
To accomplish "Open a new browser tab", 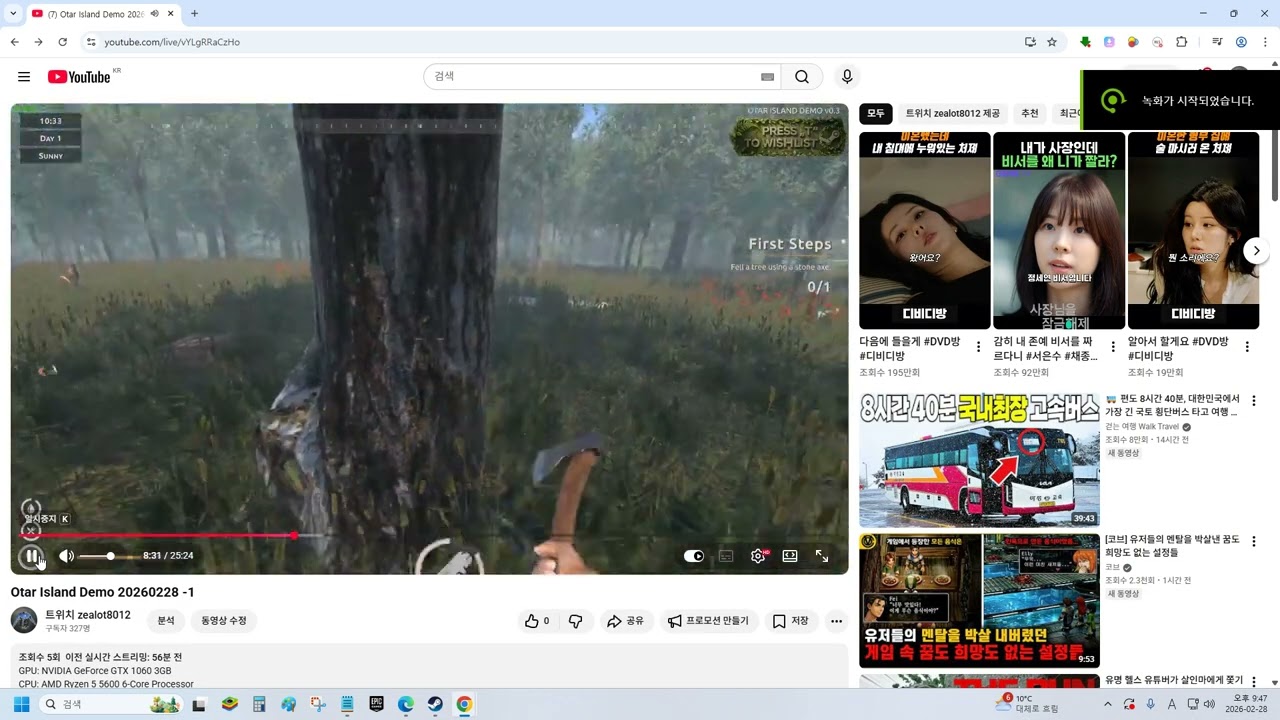I will point(194,14).
